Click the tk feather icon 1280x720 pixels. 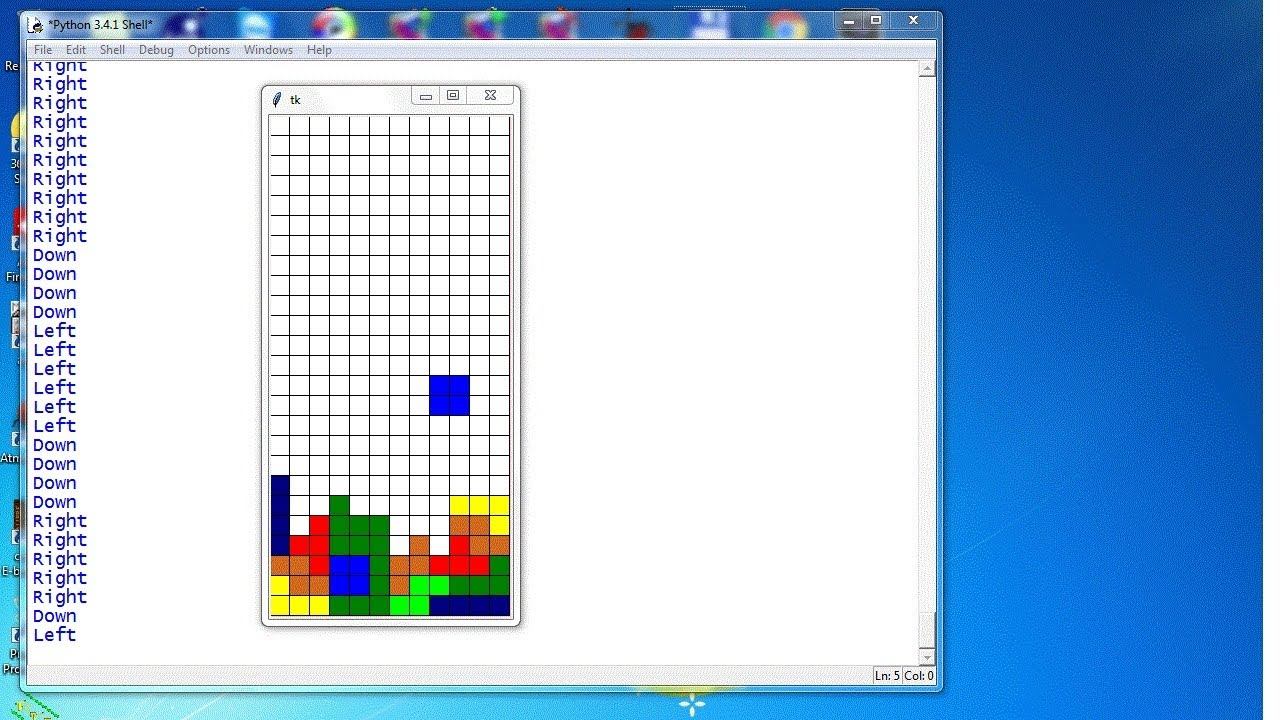tap(277, 99)
